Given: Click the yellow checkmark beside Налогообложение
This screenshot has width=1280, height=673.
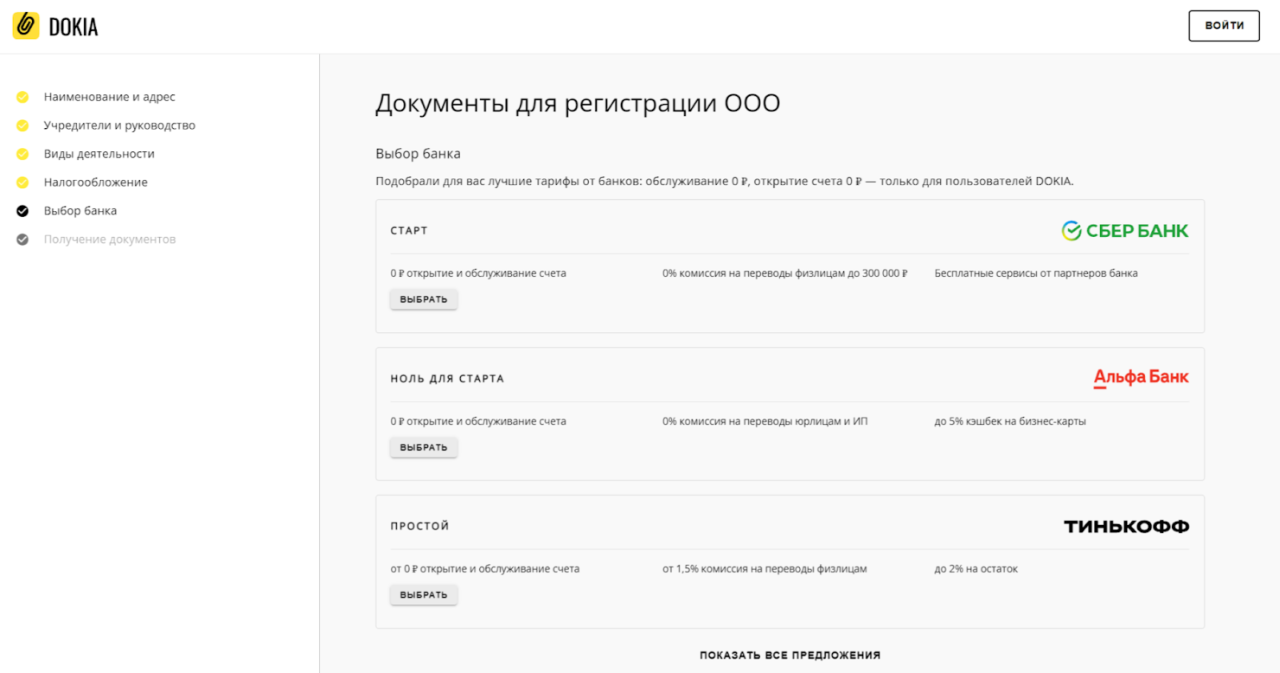Looking at the screenshot, I should [22, 182].
